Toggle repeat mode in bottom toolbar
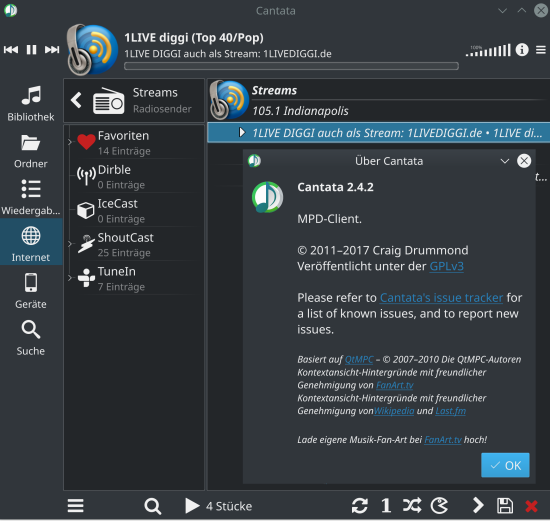550x521 pixels. click(x=360, y=506)
